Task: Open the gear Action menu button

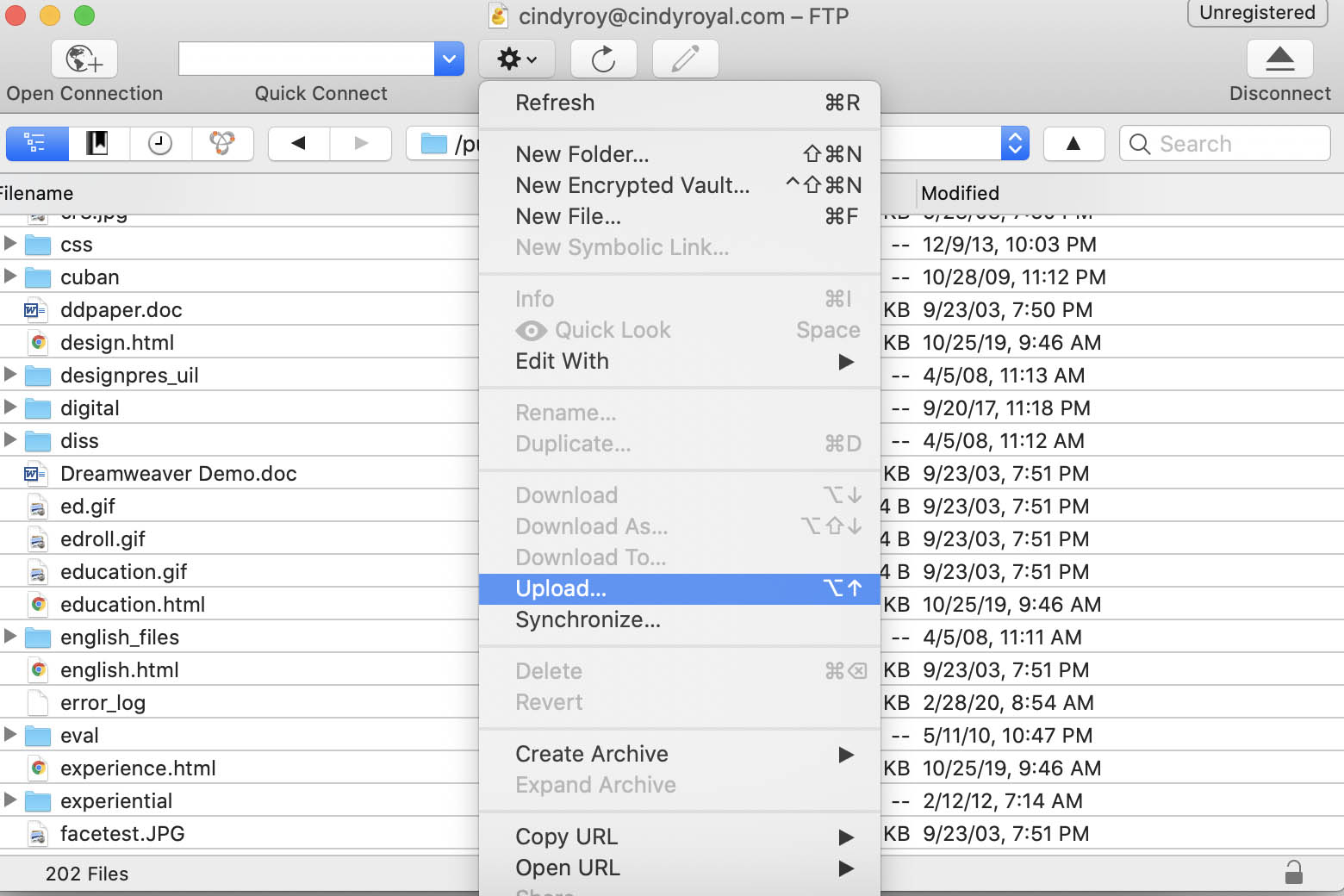Action: pos(517,59)
